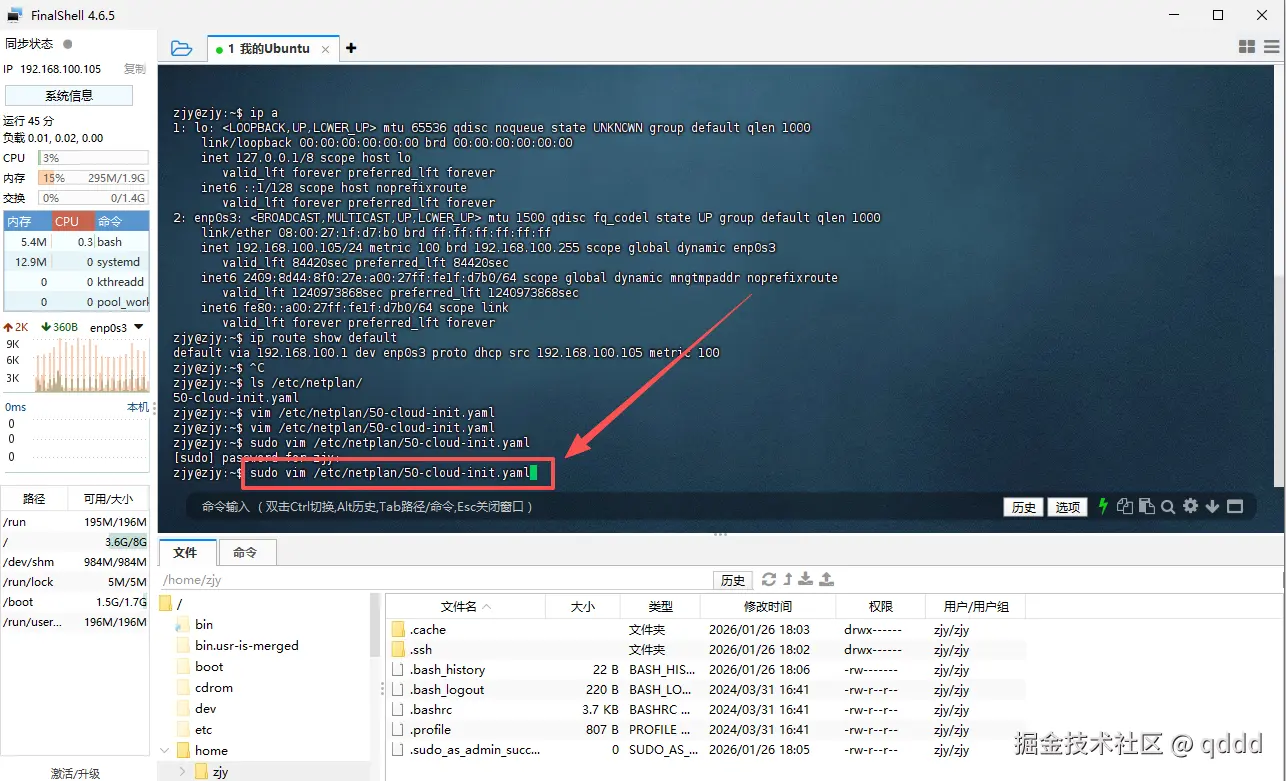The image size is (1286, 781).
Task: Sort processes by 内存 column
Action: pos(27,221)
